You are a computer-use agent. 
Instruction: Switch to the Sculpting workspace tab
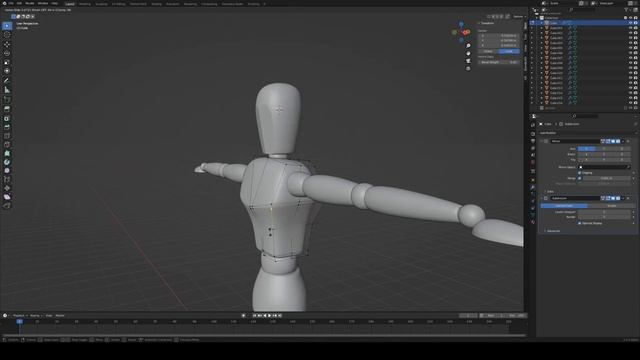(x=101, y=4)
